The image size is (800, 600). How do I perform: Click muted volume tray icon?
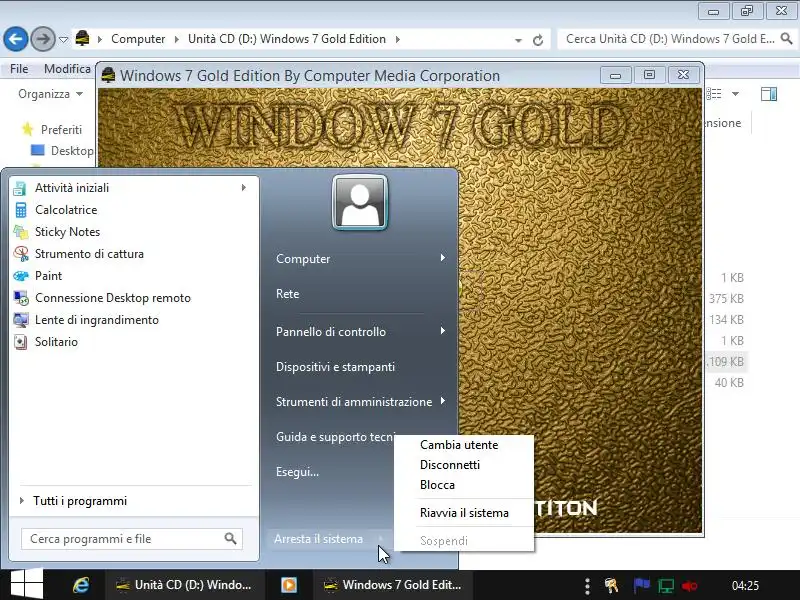coord(689,585)
